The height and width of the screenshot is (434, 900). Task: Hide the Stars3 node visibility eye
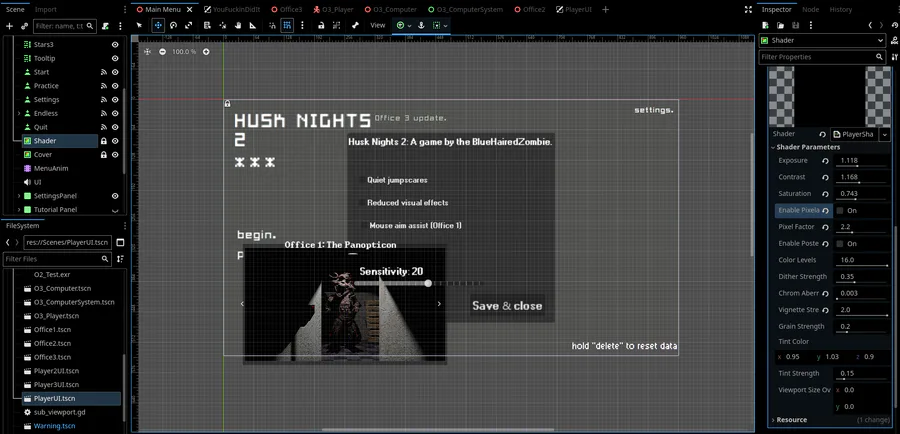(115, 44)
